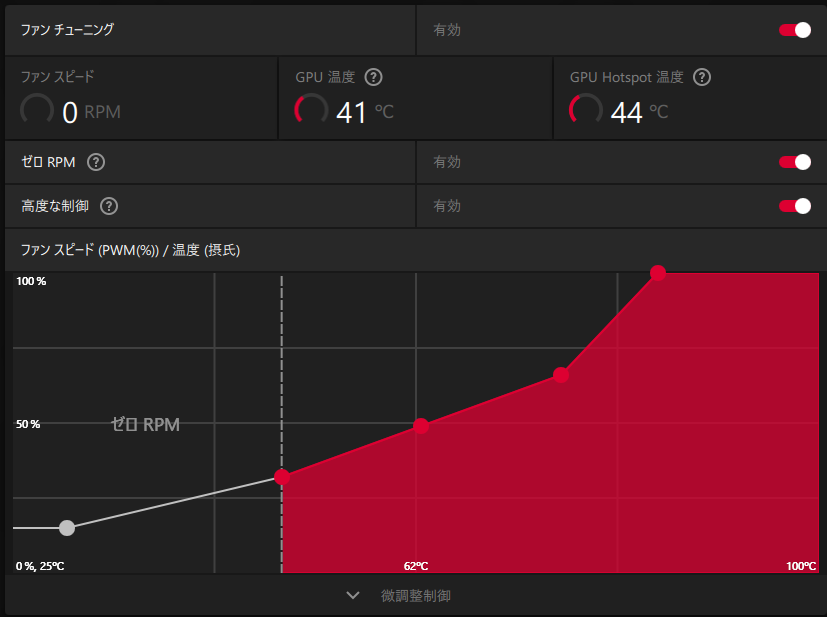
Task: Open the help tooltip for 高度な制御
Action: point(109,206)
